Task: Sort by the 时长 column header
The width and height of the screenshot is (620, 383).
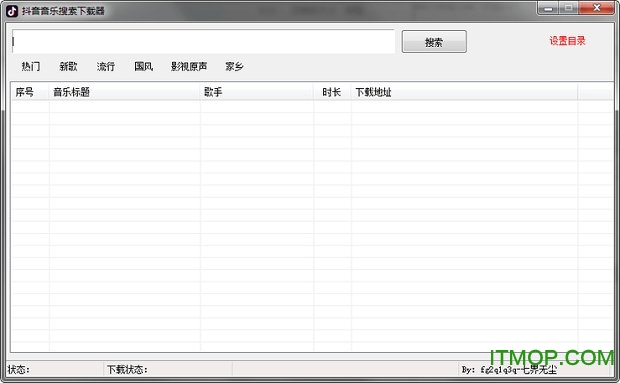Action: (x=332, y=92)
